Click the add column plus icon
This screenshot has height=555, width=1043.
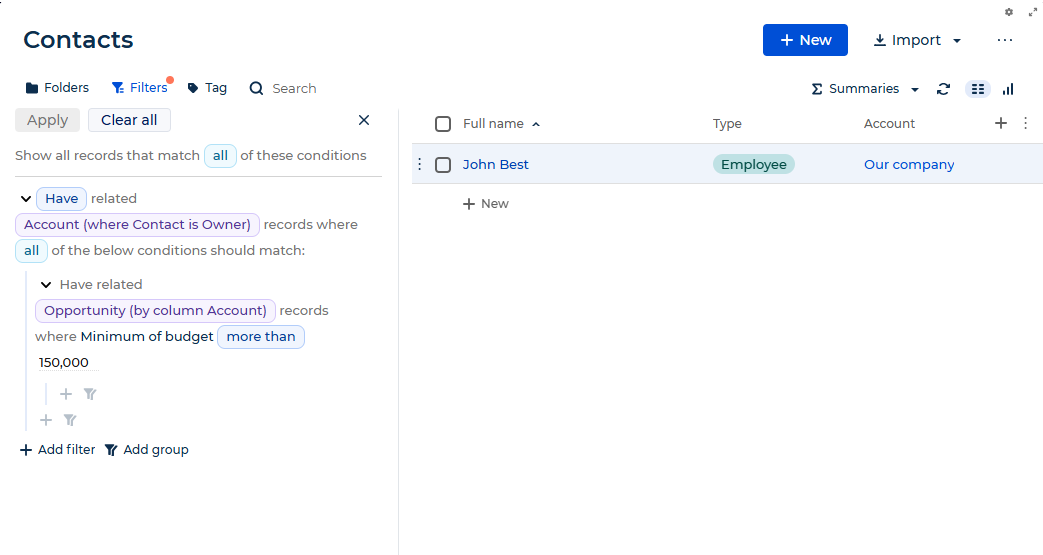coord(1000,123)
